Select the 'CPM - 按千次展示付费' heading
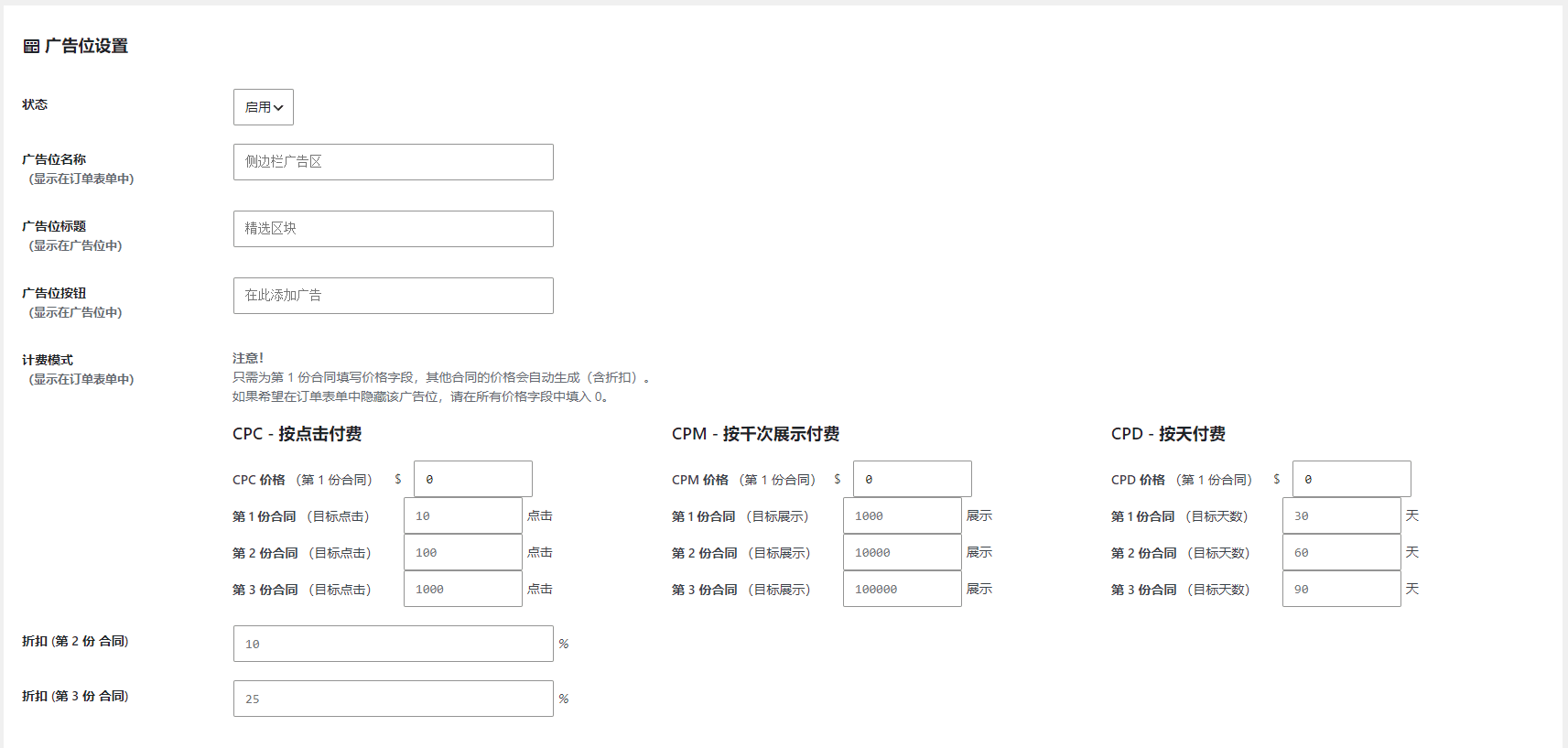The image size is (1568, 748). point(756,434)
